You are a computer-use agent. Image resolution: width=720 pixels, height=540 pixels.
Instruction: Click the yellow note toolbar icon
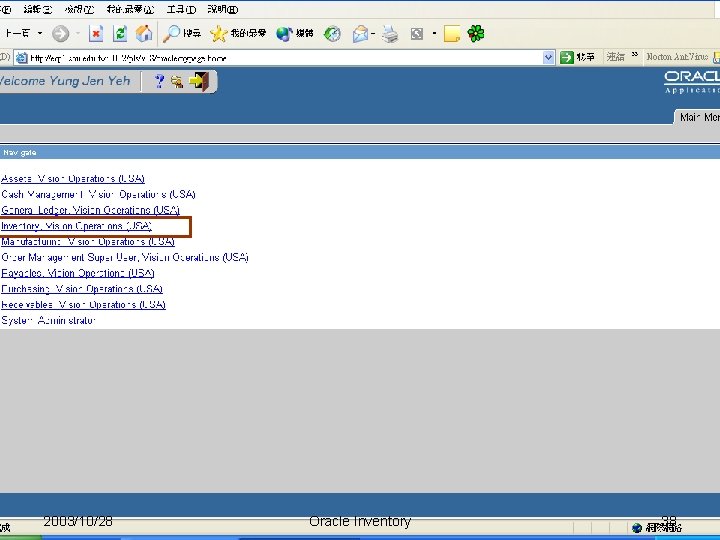tap(451, 34)
